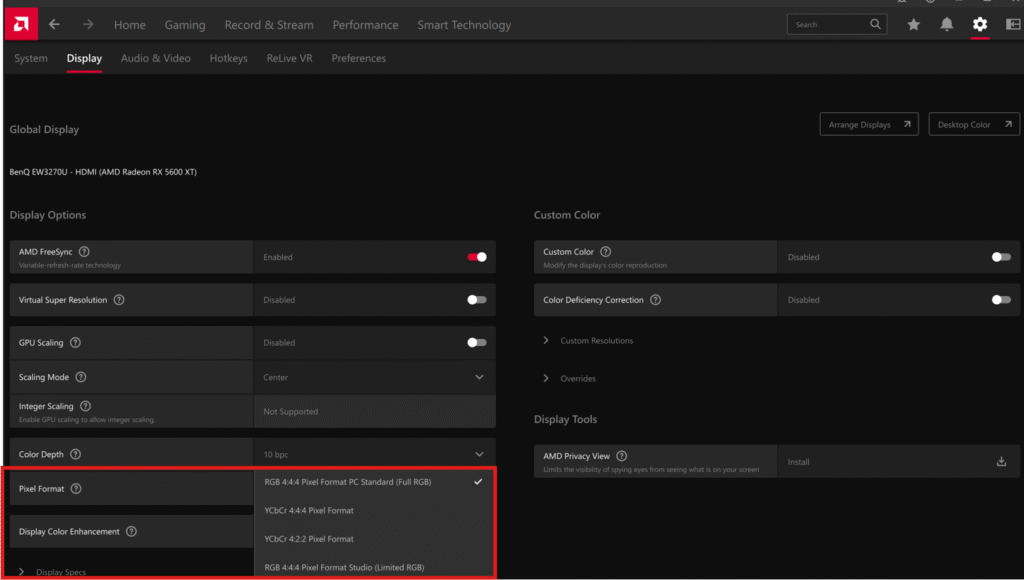Toggle the sidebar panel icon
The height and width of the screenshot is (580, 1024).
coord(1013,24)
